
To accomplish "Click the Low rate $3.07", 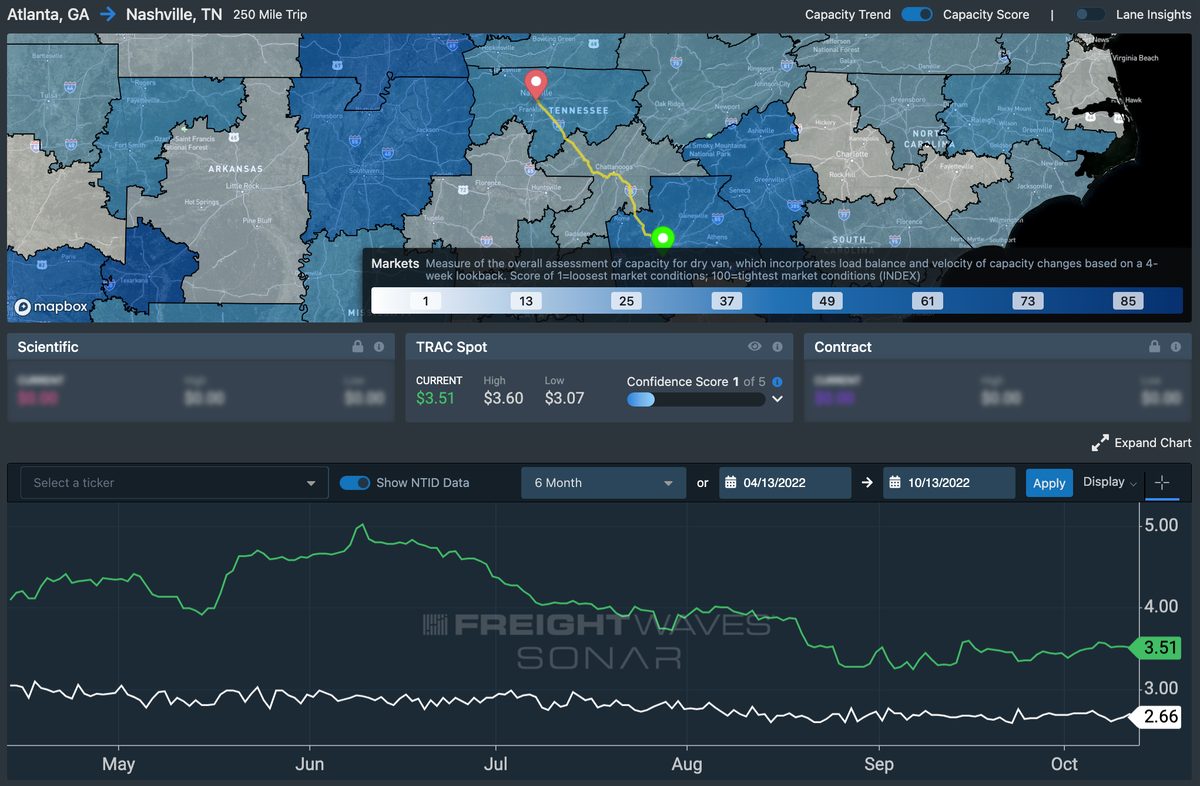I will point(564,398).
